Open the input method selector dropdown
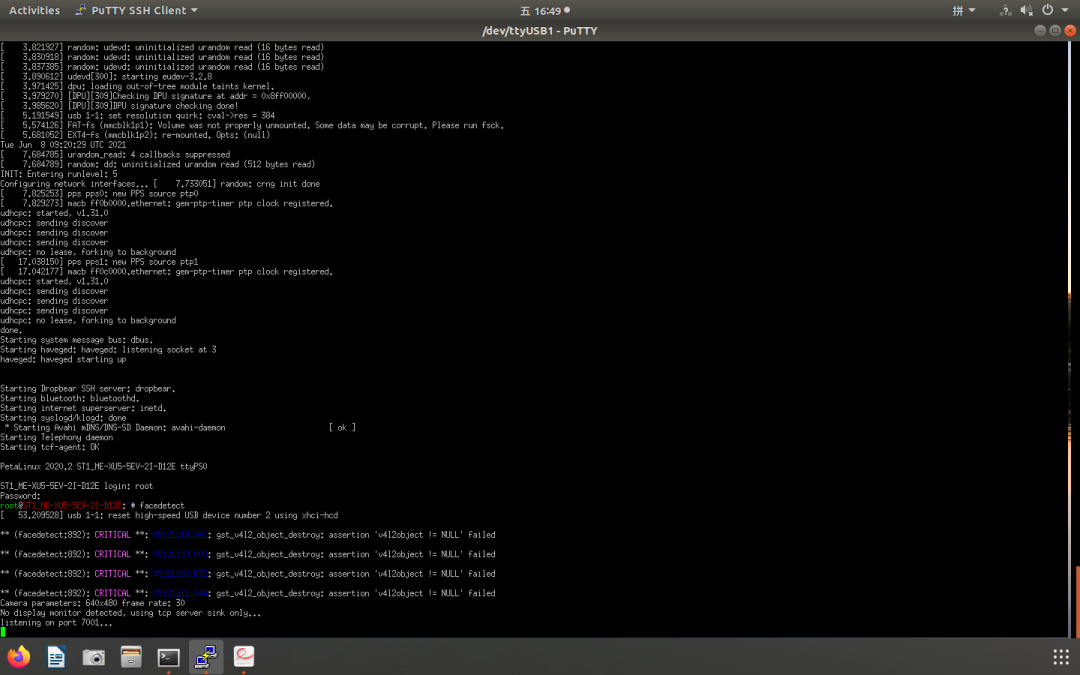This screenshot has width=1080, height=675. point(964,10)
